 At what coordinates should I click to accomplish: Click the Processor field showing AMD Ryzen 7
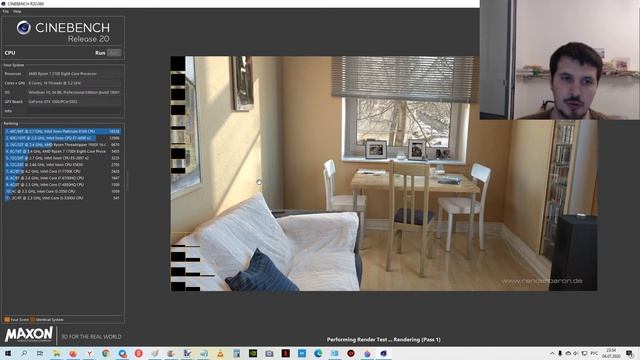click(74, 74)
